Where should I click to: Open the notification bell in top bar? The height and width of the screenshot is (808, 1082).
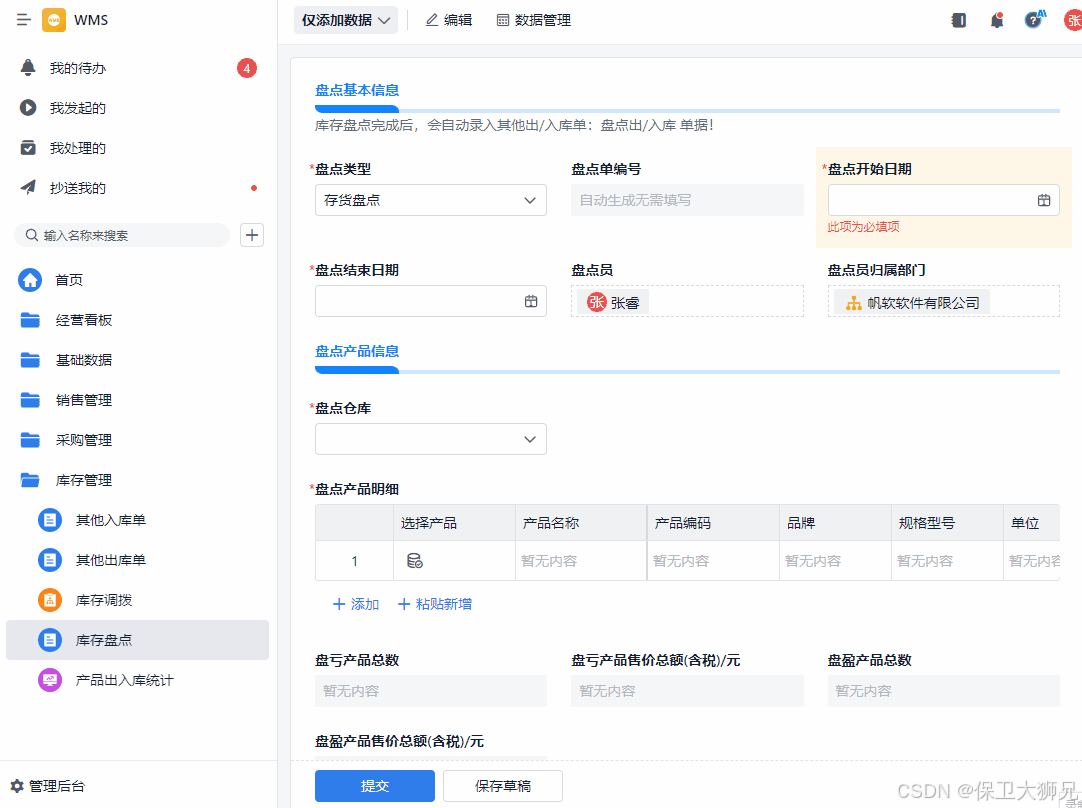(996, 20)
